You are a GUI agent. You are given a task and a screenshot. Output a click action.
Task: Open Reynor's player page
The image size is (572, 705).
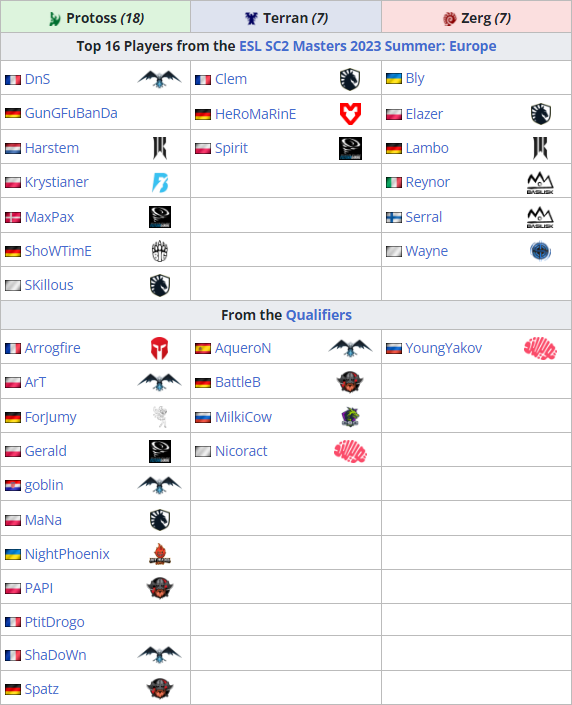click(427, 182)
